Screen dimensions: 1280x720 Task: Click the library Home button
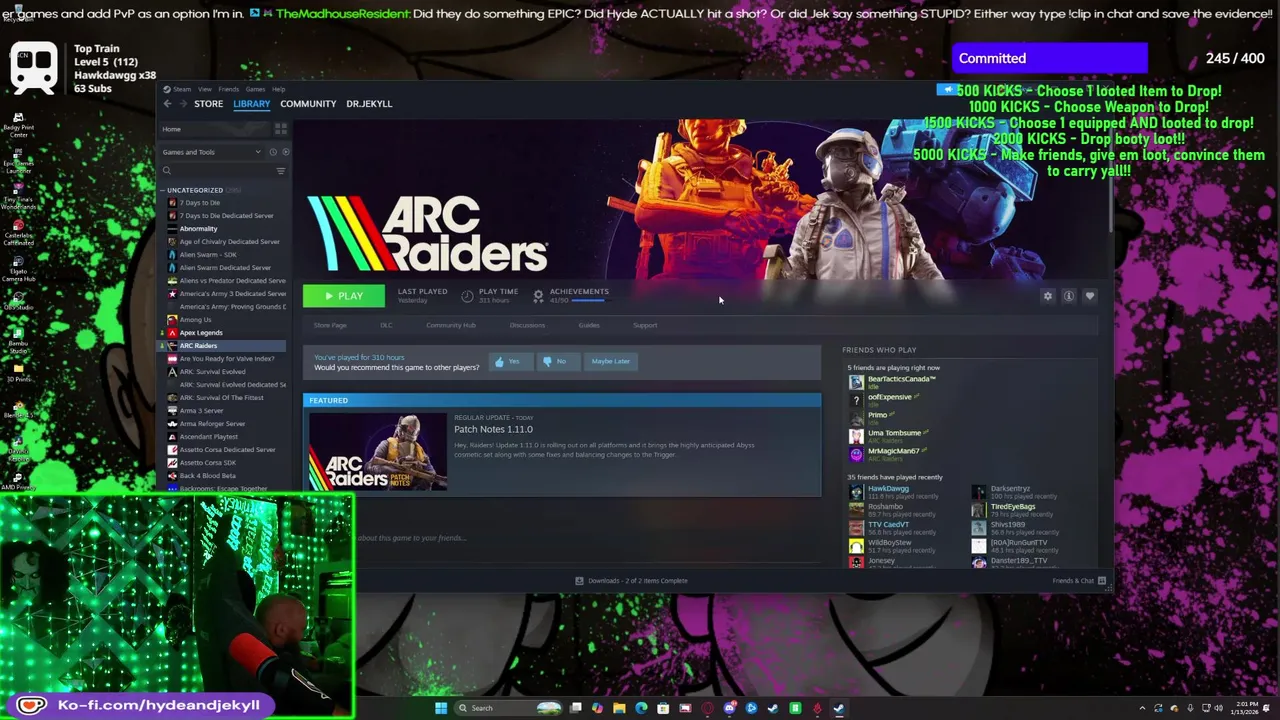click(x=215, y=129)
